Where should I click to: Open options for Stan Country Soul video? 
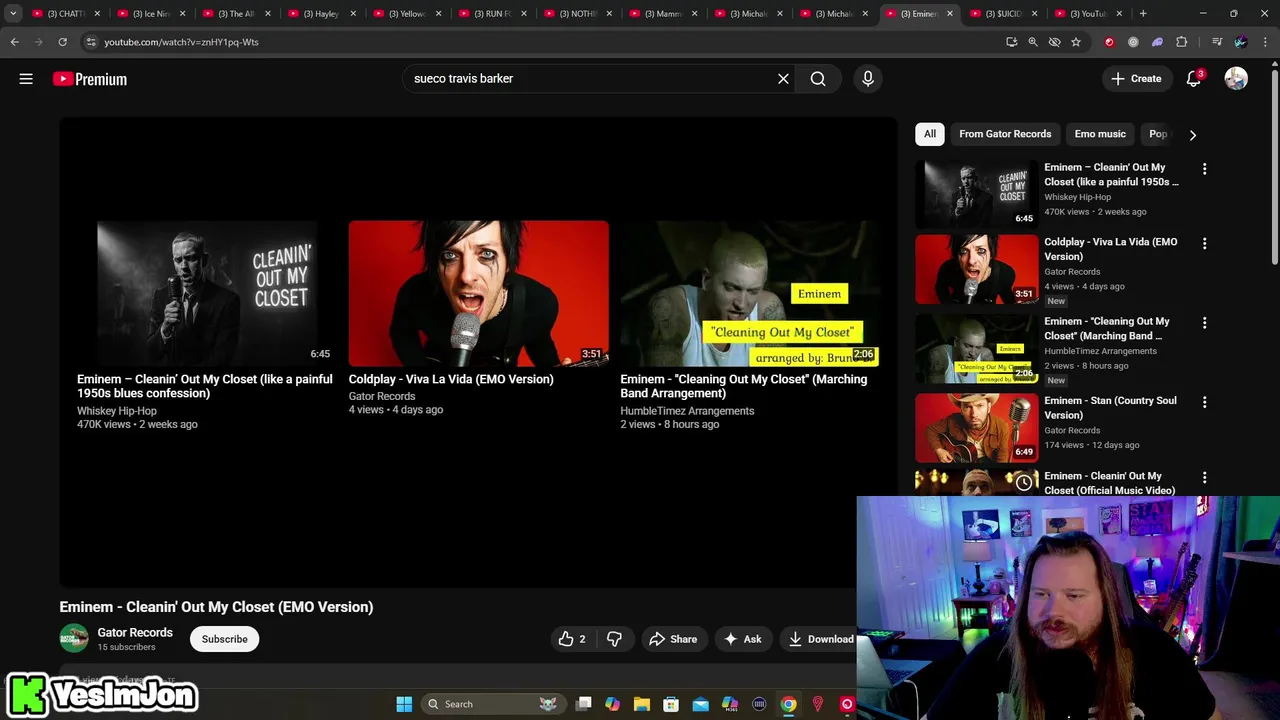tap(1204, 402)
